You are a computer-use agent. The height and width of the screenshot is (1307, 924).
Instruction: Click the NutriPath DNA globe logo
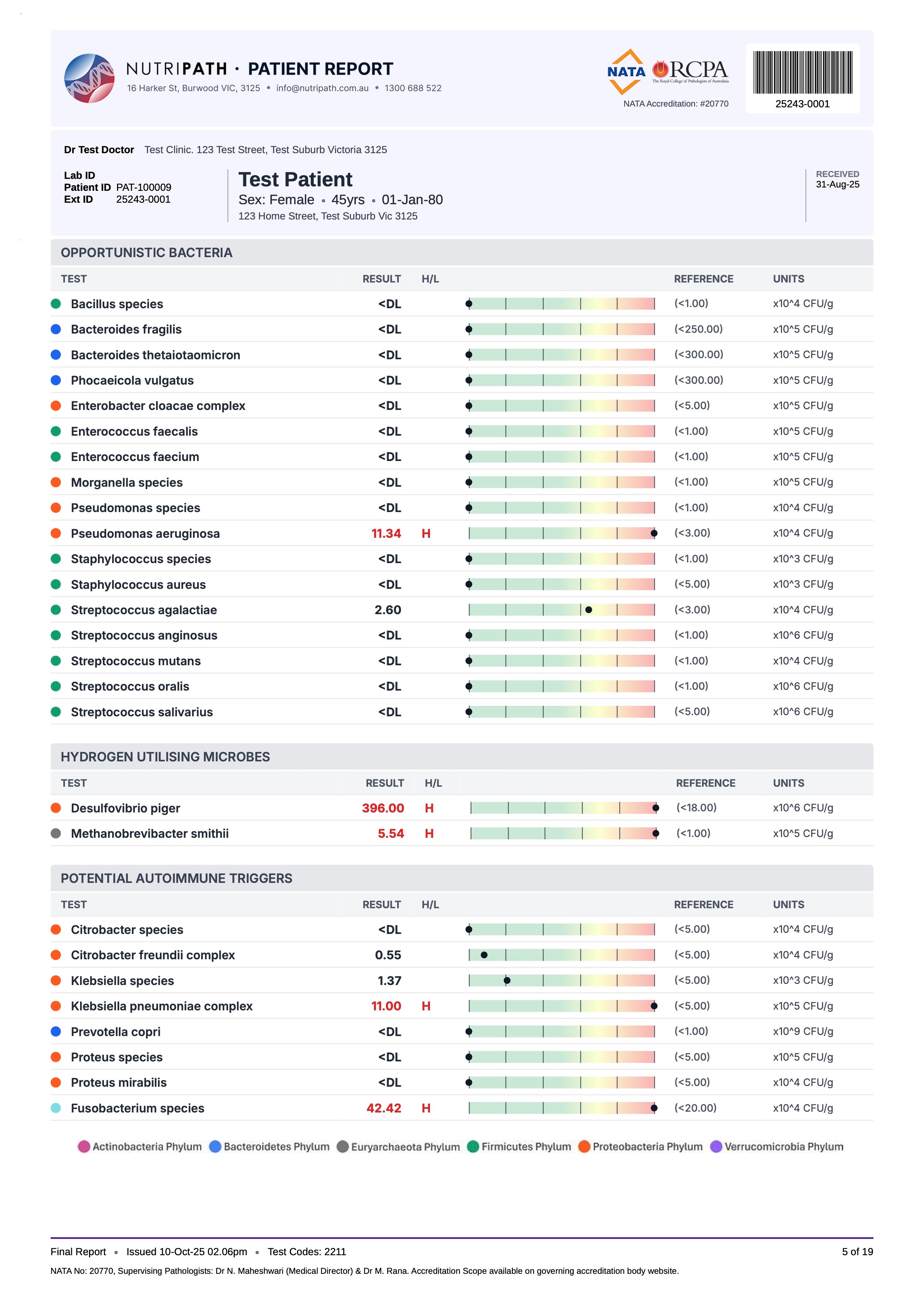point(89,78)
